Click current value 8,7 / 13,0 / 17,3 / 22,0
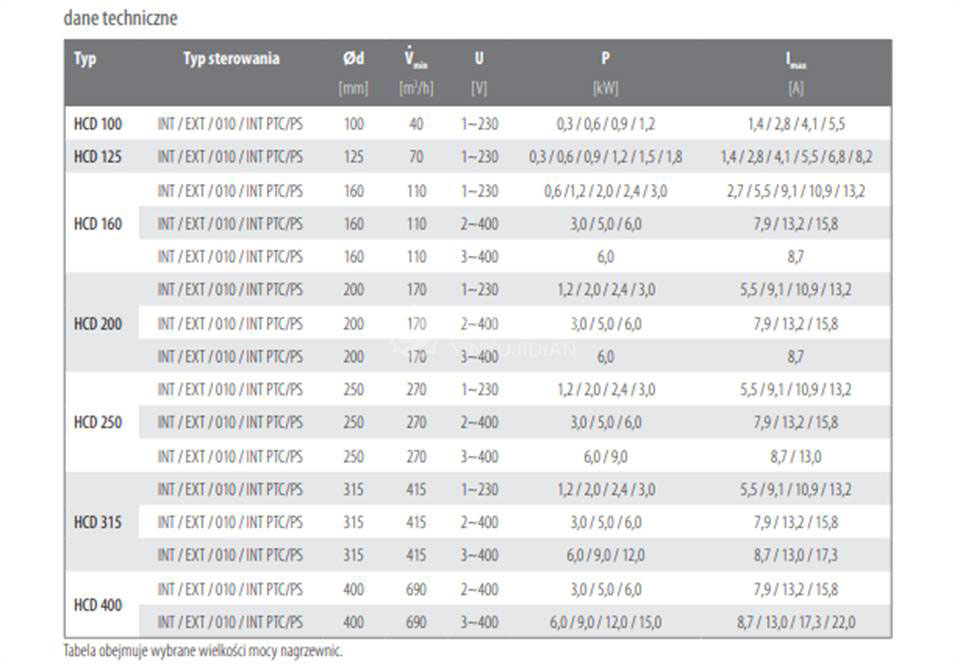This screenshot has width=960, height=664. pos(796,622)
